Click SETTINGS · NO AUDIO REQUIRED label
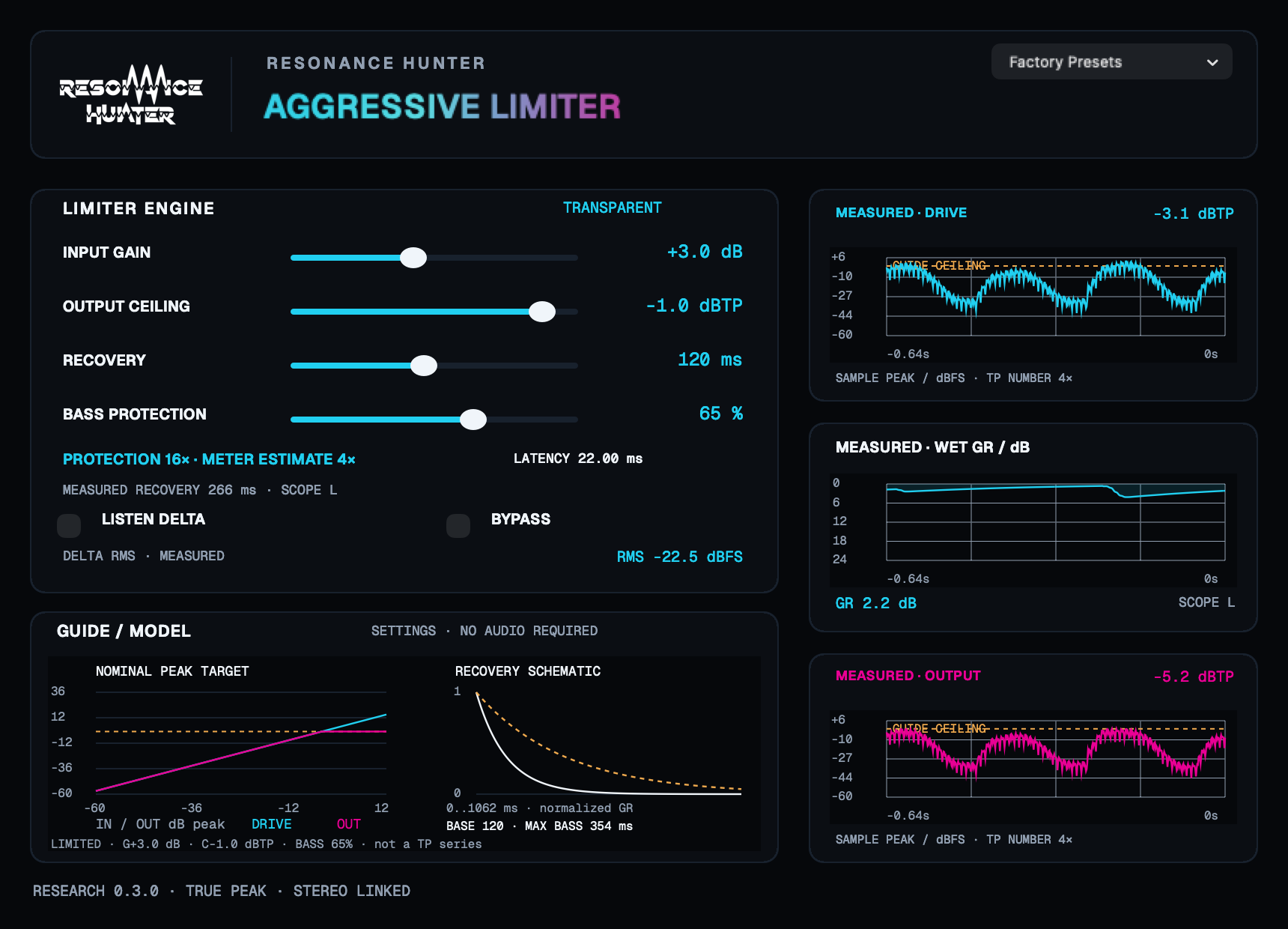 [484, 631]
